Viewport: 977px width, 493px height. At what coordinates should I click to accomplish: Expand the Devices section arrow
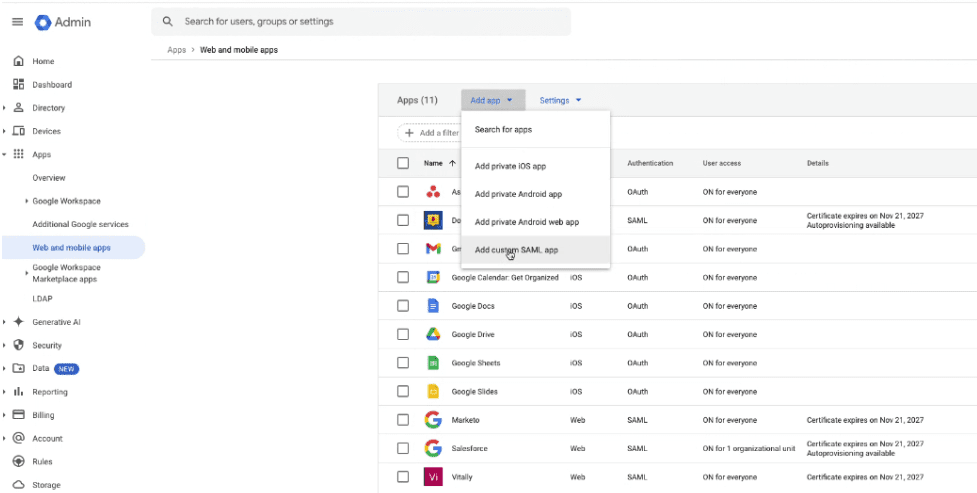click(4, 131)
